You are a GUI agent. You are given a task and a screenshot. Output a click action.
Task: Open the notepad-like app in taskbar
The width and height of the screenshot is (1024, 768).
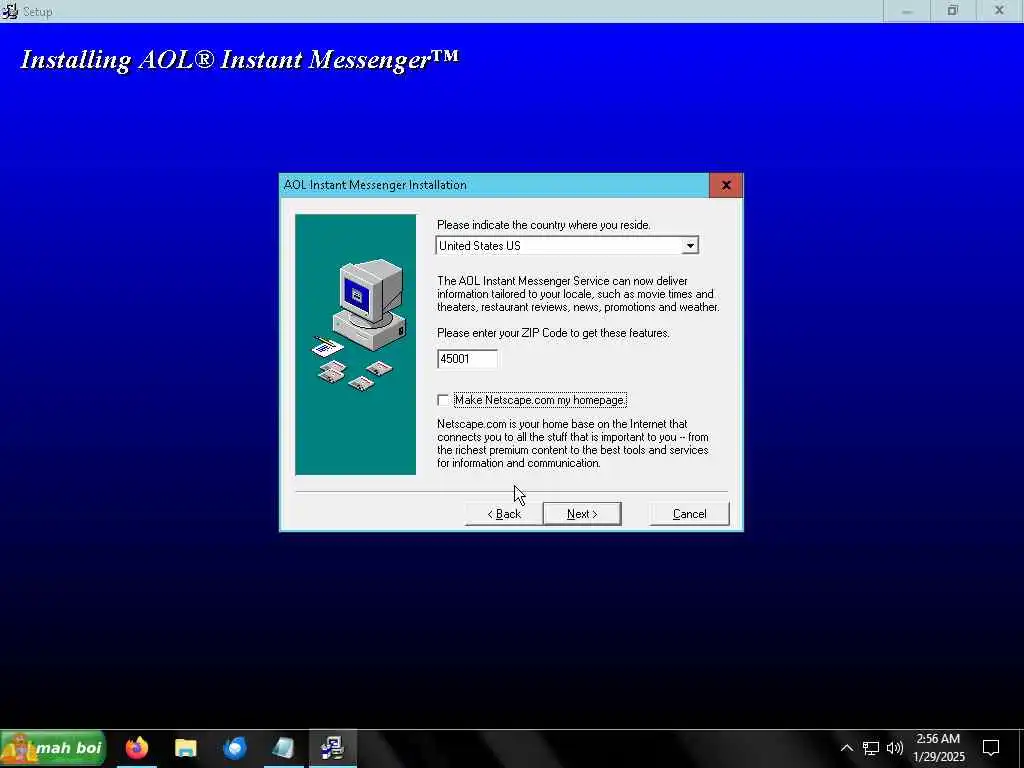pyautogui.click(x=283, y=748)
